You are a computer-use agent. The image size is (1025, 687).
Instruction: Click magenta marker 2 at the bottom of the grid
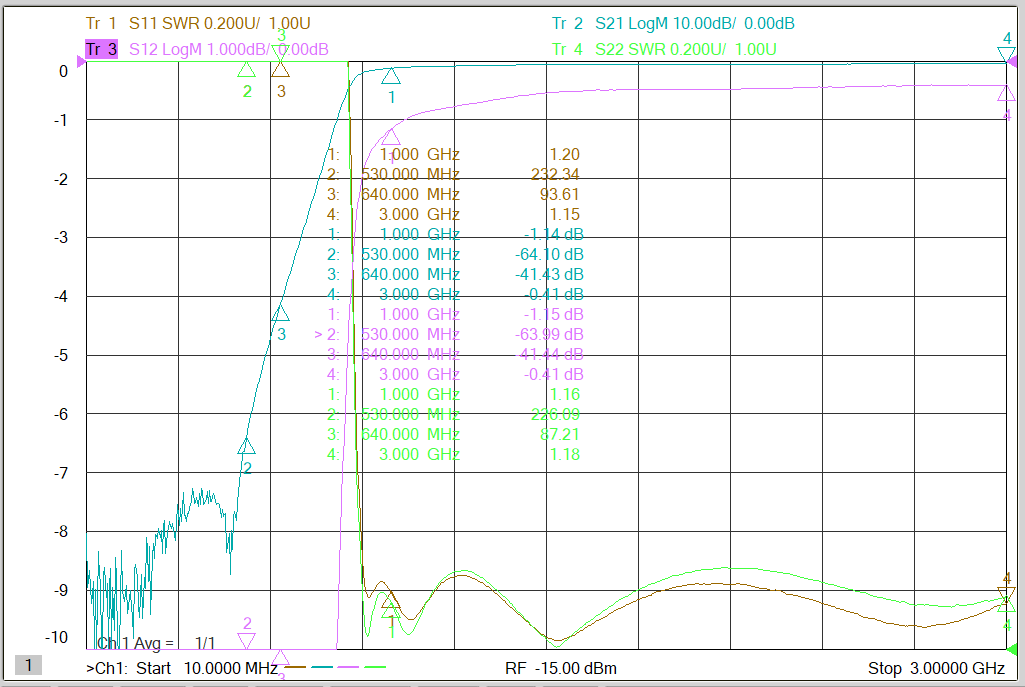pyautogui.click(x=246, y=640)
